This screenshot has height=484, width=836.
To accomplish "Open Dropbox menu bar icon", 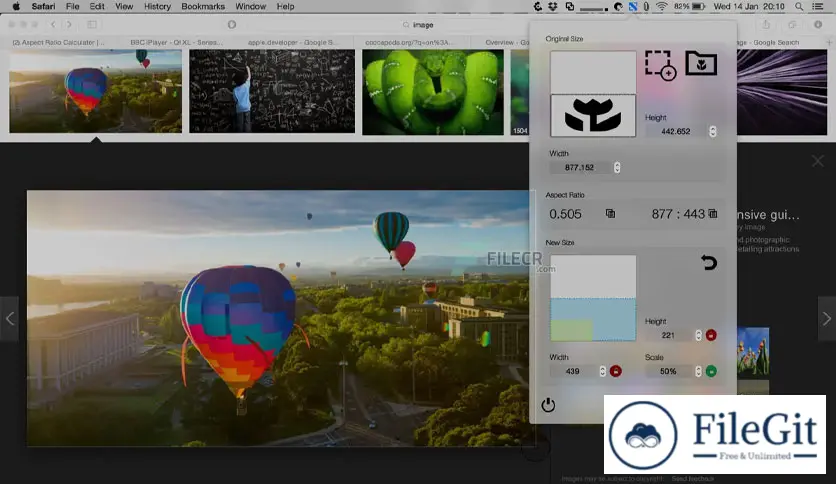I will 553,6.
